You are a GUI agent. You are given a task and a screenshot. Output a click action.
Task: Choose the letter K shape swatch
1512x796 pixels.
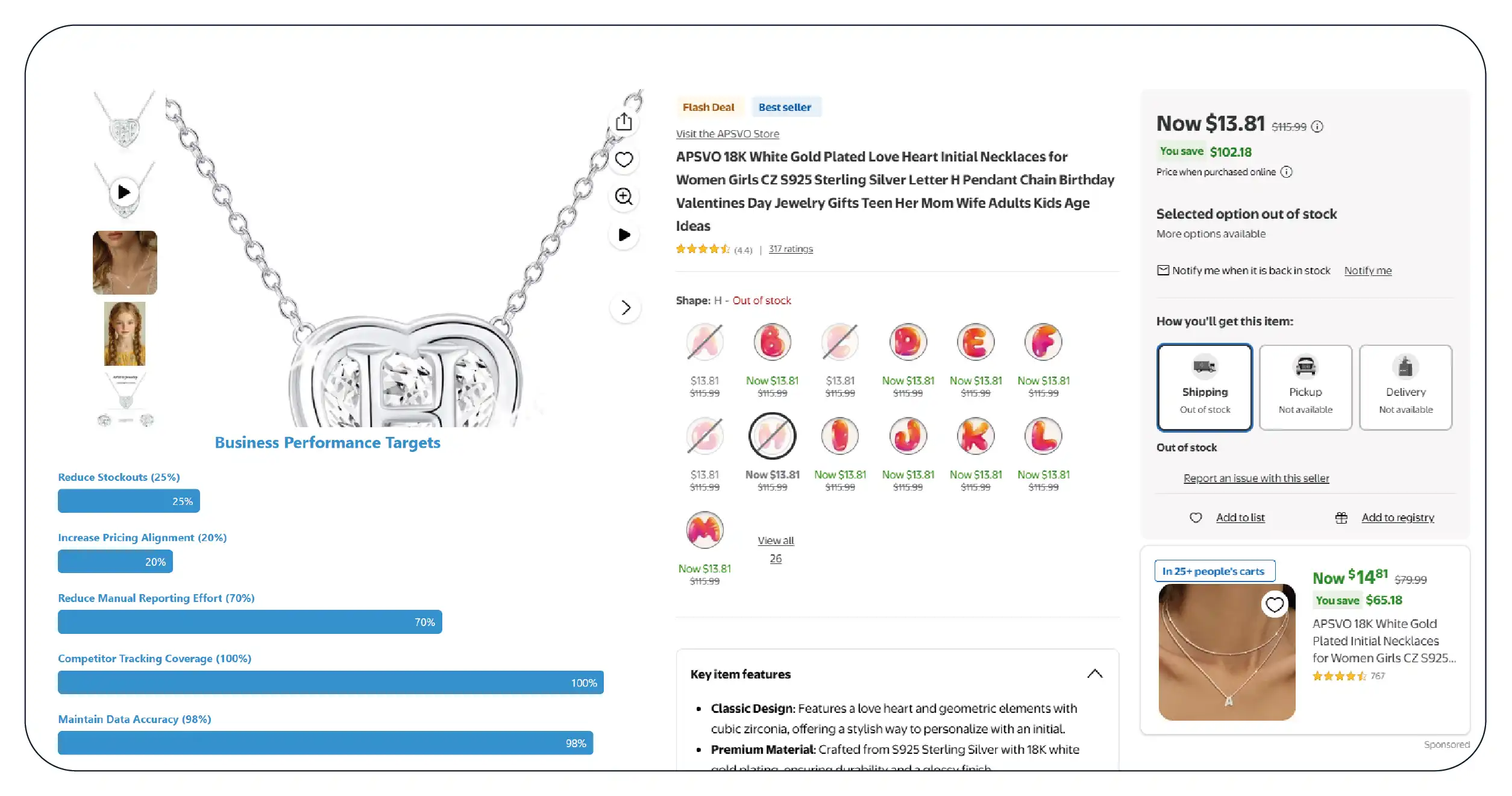coord(976,436)
